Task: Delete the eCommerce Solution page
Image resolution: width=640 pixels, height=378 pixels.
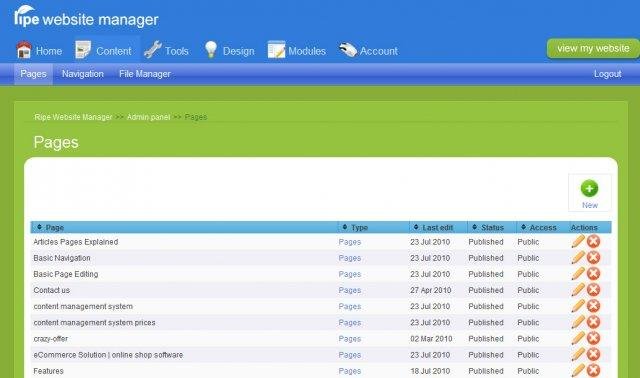Action: [x=593, y=354]
